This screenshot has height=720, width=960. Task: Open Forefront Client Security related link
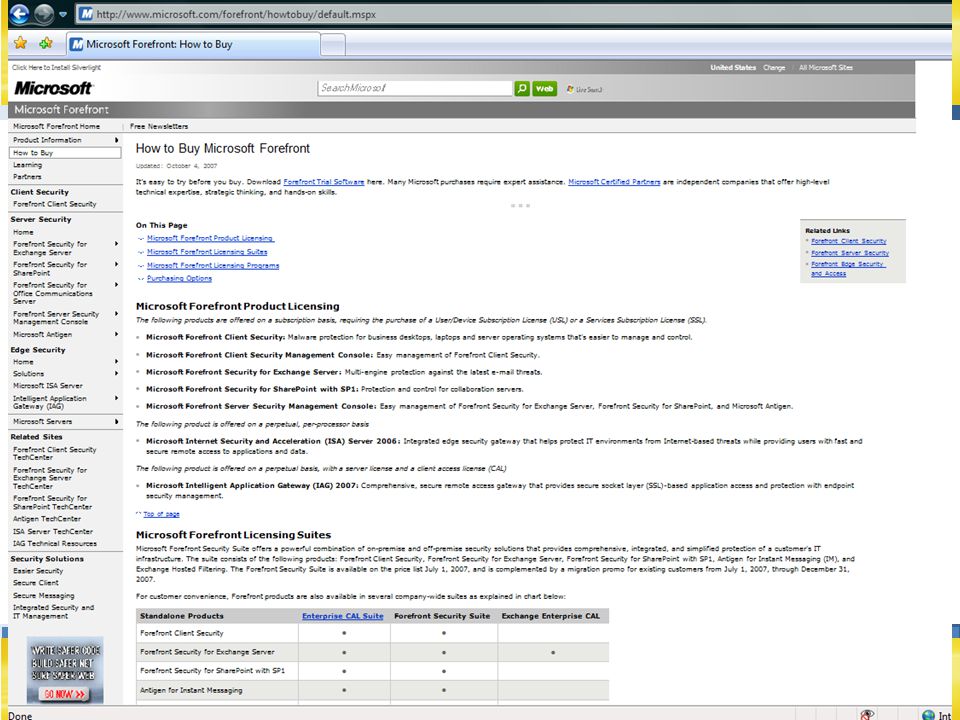click(849, 241)
